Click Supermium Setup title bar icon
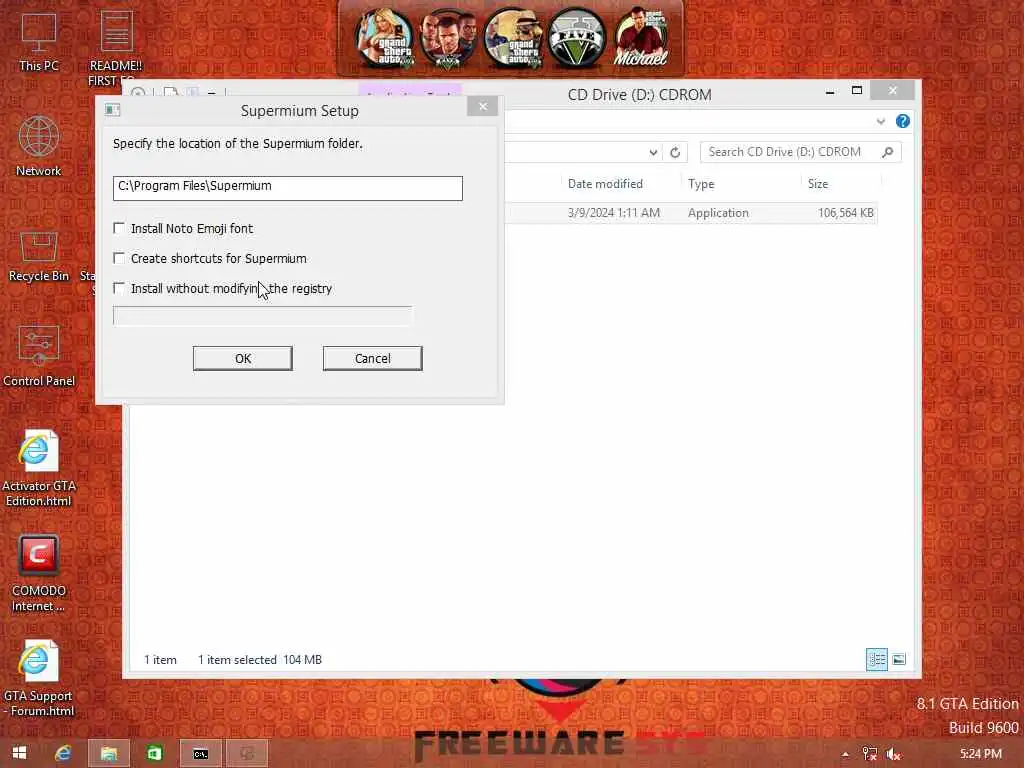 (112, 110)
